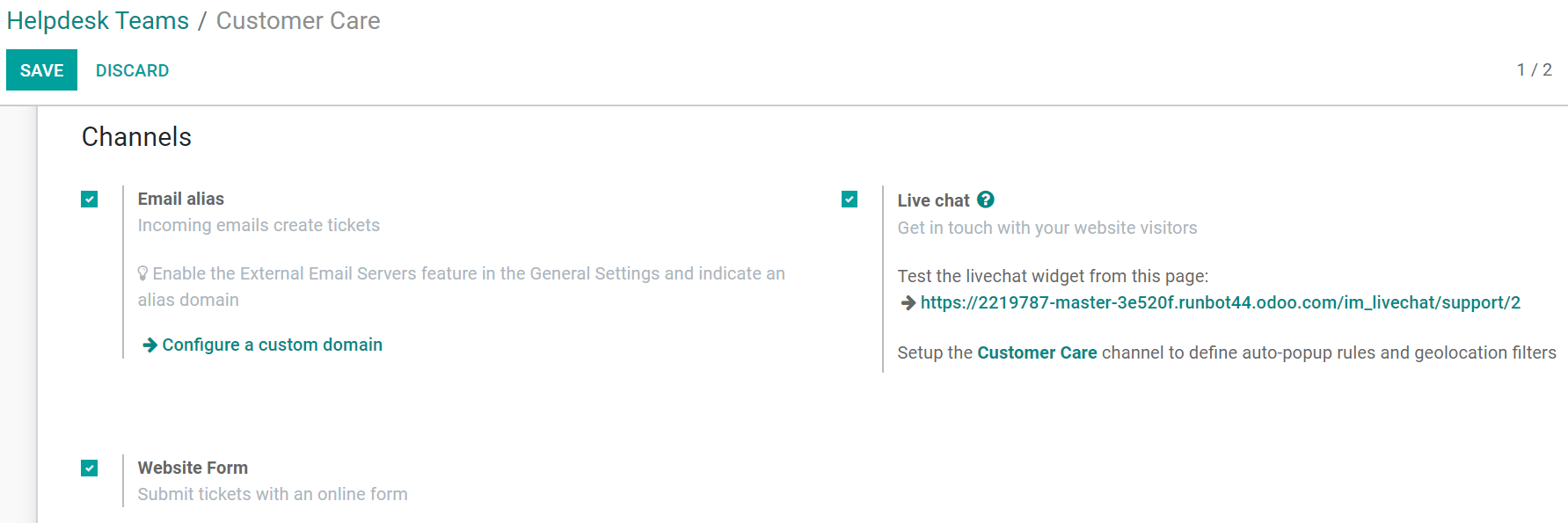The image size is (1568, 523).
Task: Click the arrow icon beside Configure a custom domain
Action: (148, 345)
